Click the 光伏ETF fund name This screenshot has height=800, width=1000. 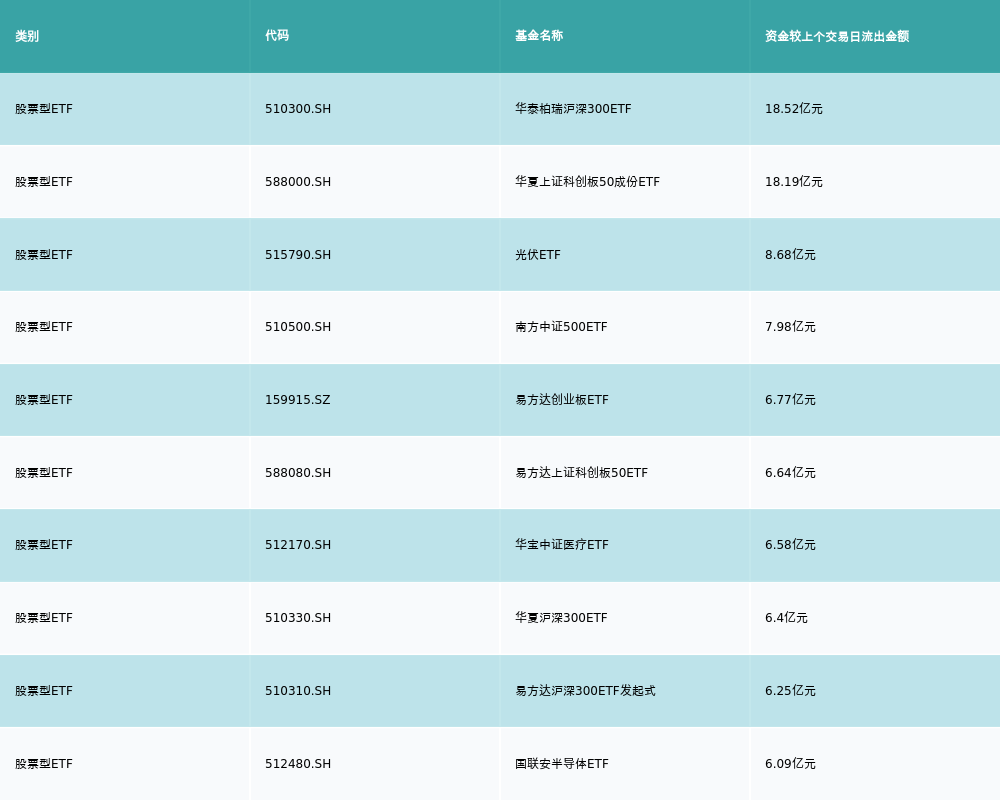click(x=538, y=255)
